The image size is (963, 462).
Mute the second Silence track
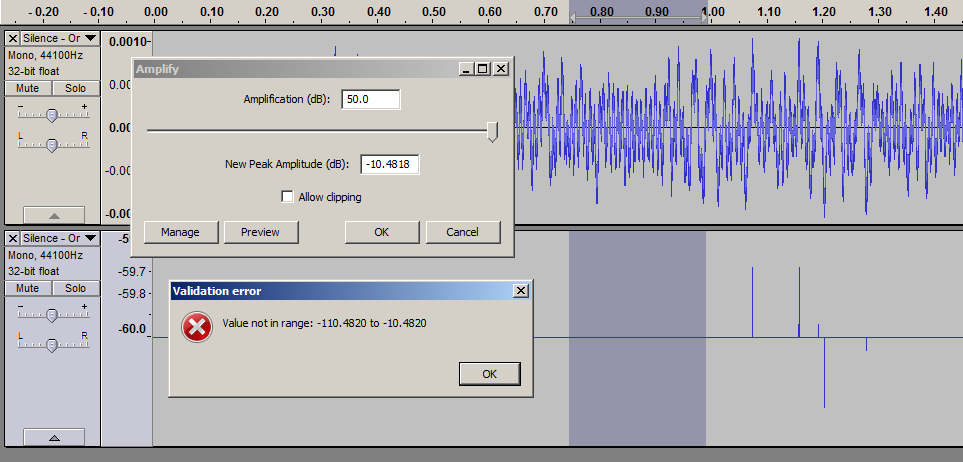click(x=29, y=288)
